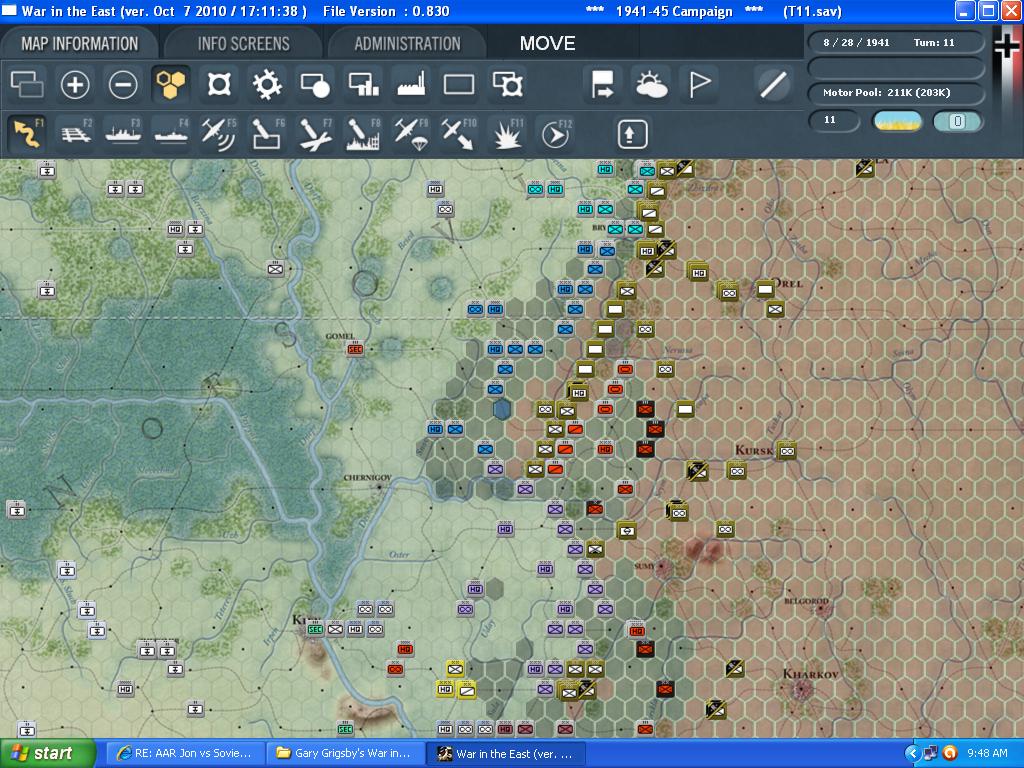
Task: Select F1 Move mode icon
Action: tap(27, 133)
